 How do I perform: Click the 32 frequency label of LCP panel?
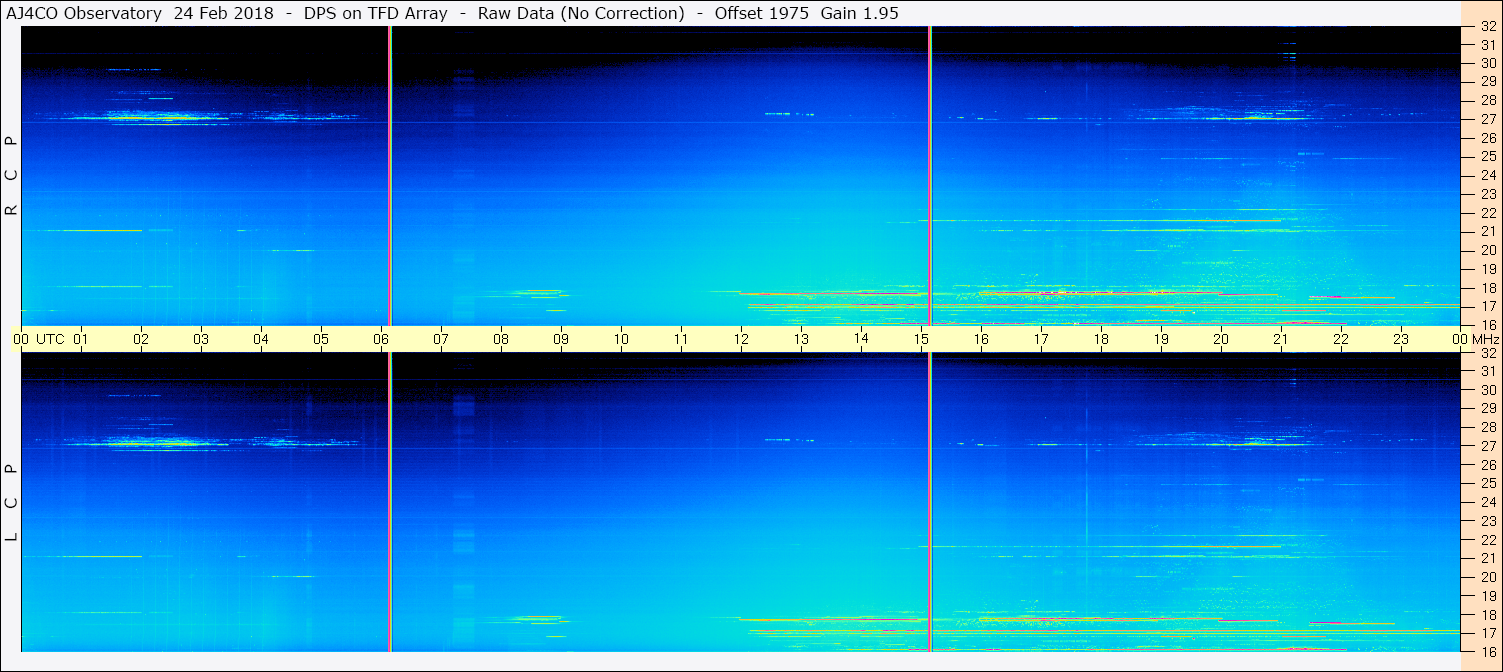click(x=1488, y=353)
